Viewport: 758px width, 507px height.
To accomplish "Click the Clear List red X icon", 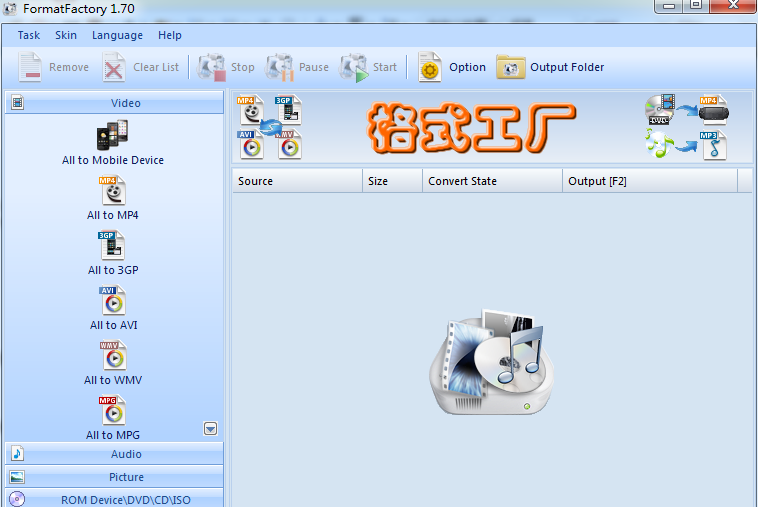I will point(114,67).
